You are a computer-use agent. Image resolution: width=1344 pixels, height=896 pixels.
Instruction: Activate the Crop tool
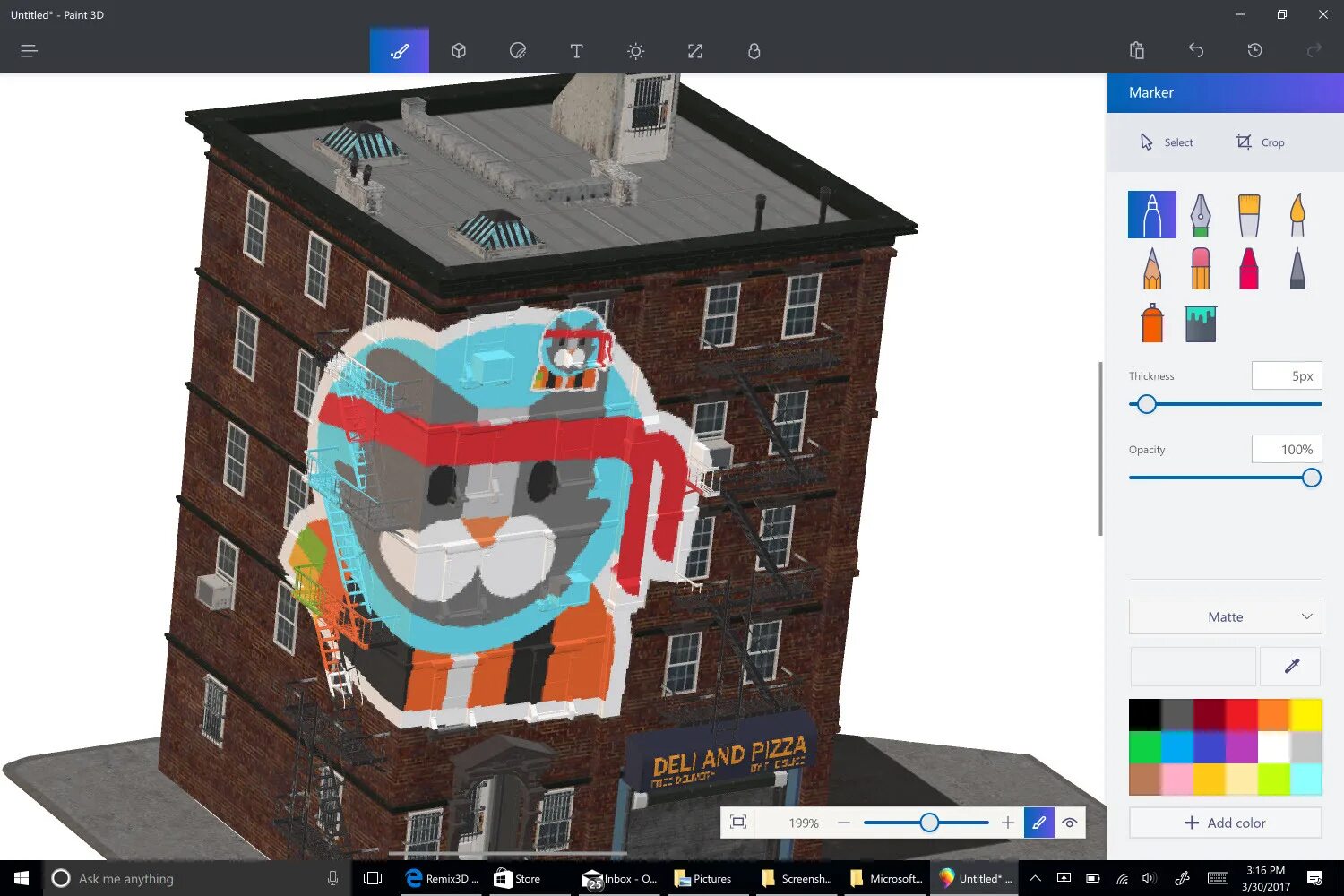1260,142
